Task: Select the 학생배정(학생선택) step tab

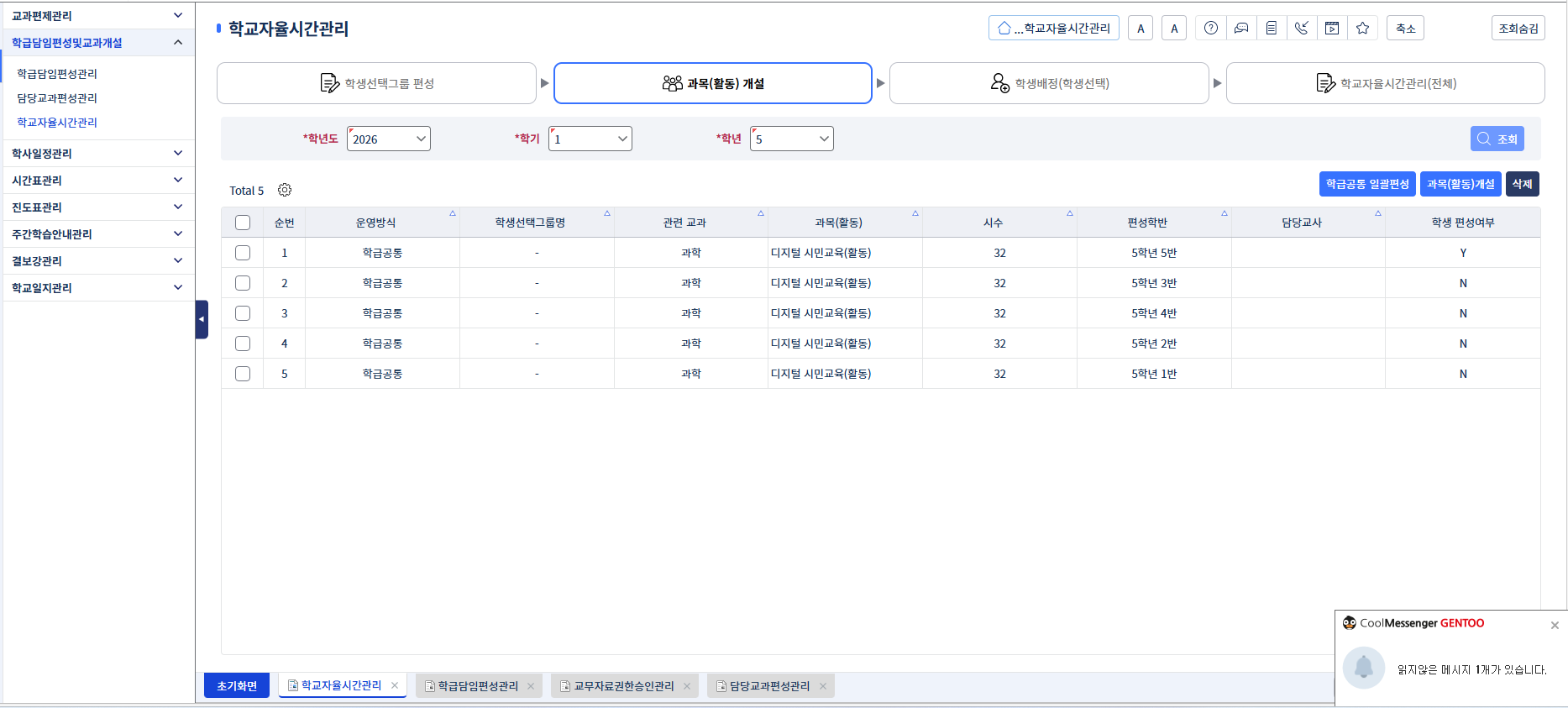Action: point(1049,83)
